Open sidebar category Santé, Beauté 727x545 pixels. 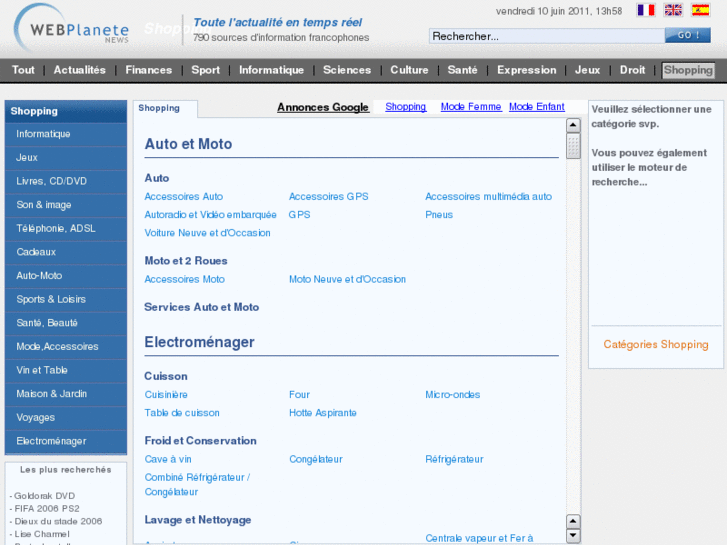click(66, 323)
